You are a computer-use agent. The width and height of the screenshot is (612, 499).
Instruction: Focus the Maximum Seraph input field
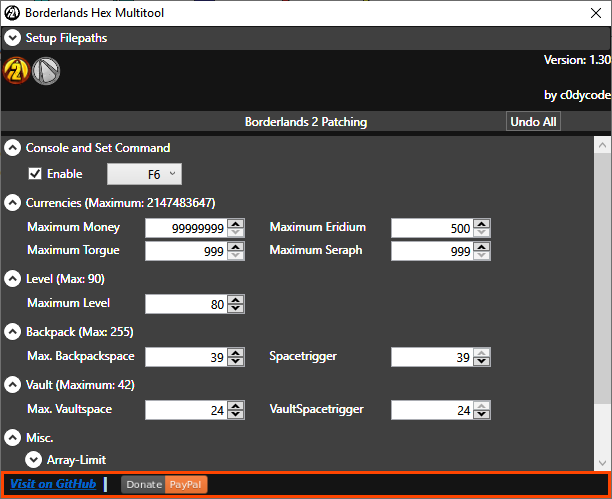432,251
